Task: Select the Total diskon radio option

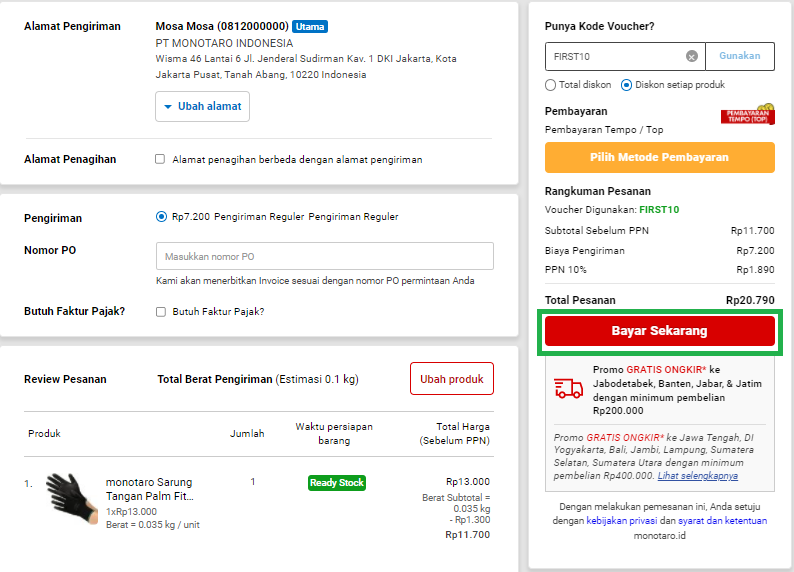Action: (550, 85)
